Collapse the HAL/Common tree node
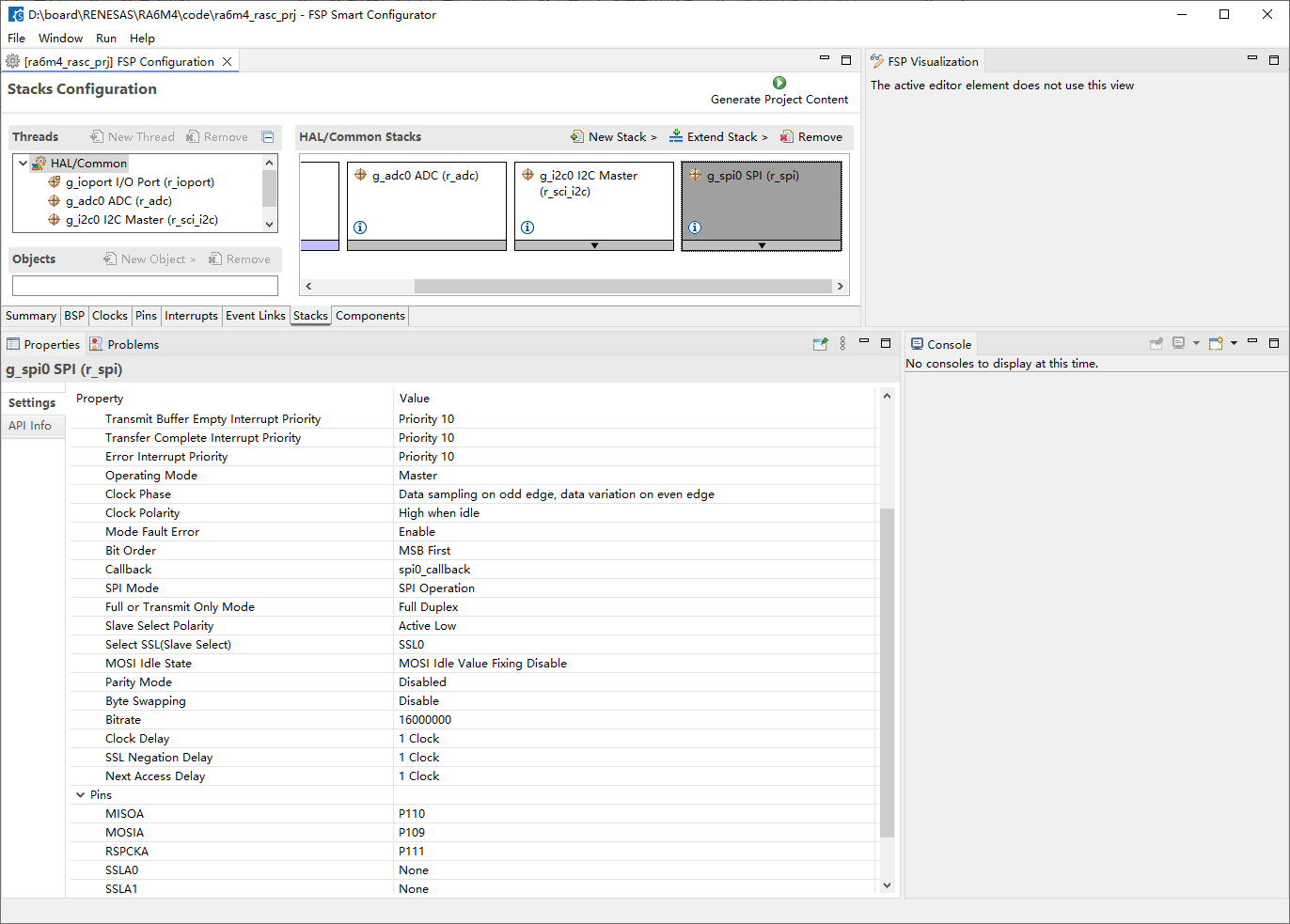Image resolution: width=1290 pixels, height=924 pixels. point(24,164)
